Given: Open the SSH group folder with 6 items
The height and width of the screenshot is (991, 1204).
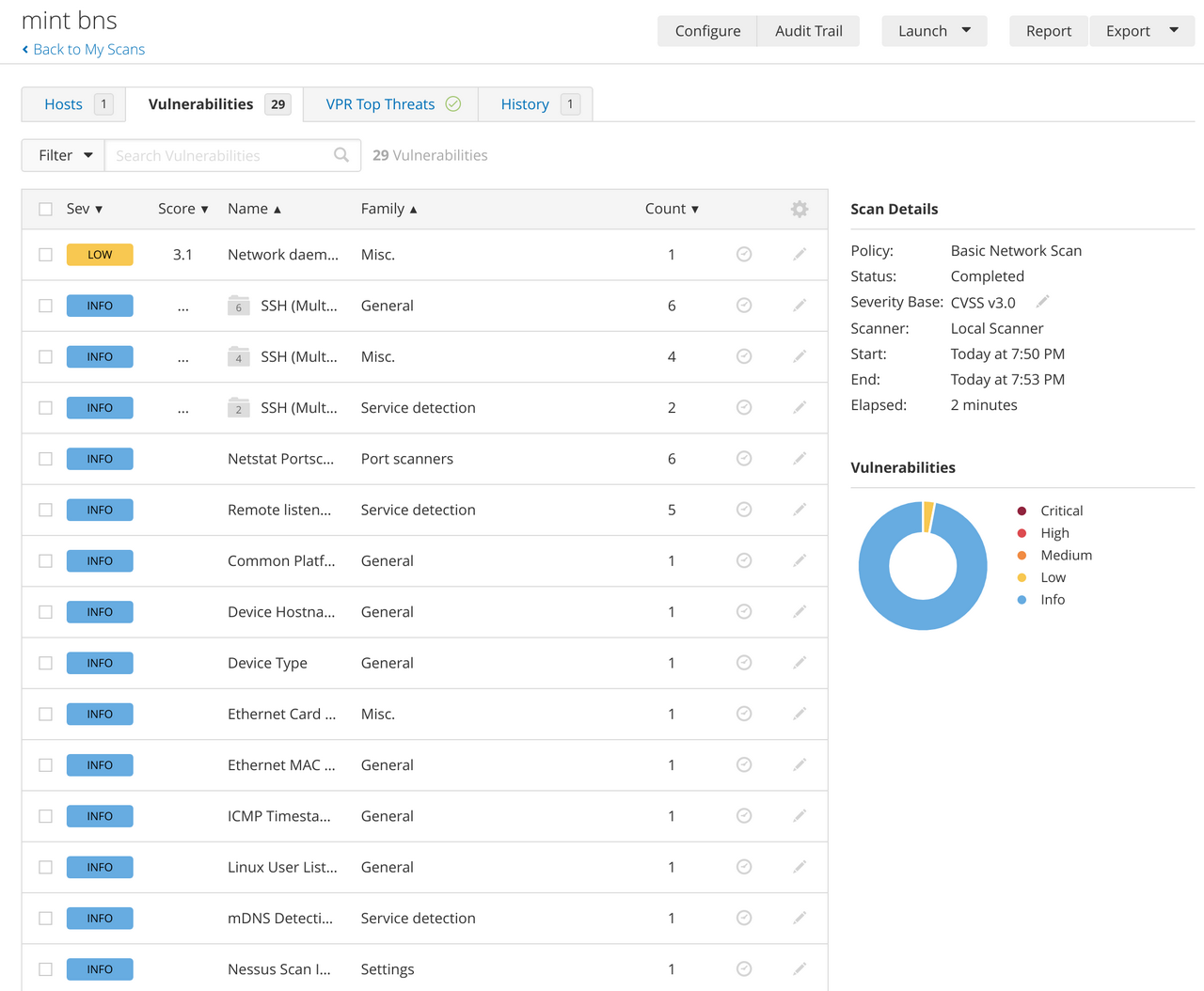Looking at the screenshot, I should click(239, 306).
